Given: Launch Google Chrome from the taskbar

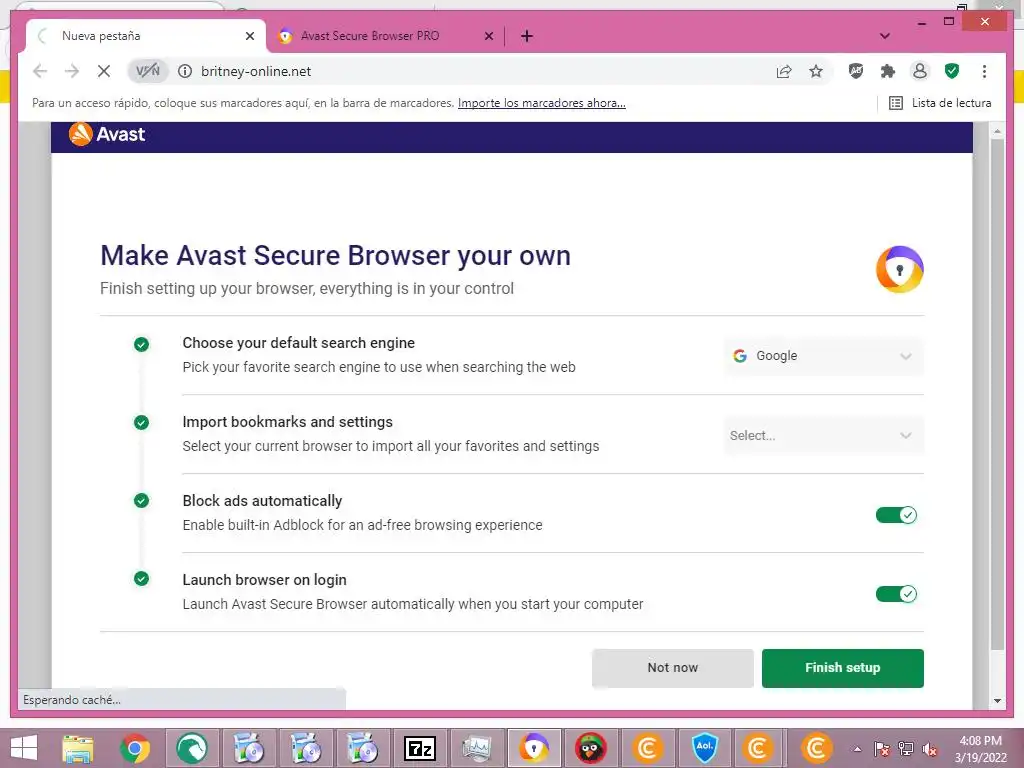Looking at the screenshot, I should point(135,748).
